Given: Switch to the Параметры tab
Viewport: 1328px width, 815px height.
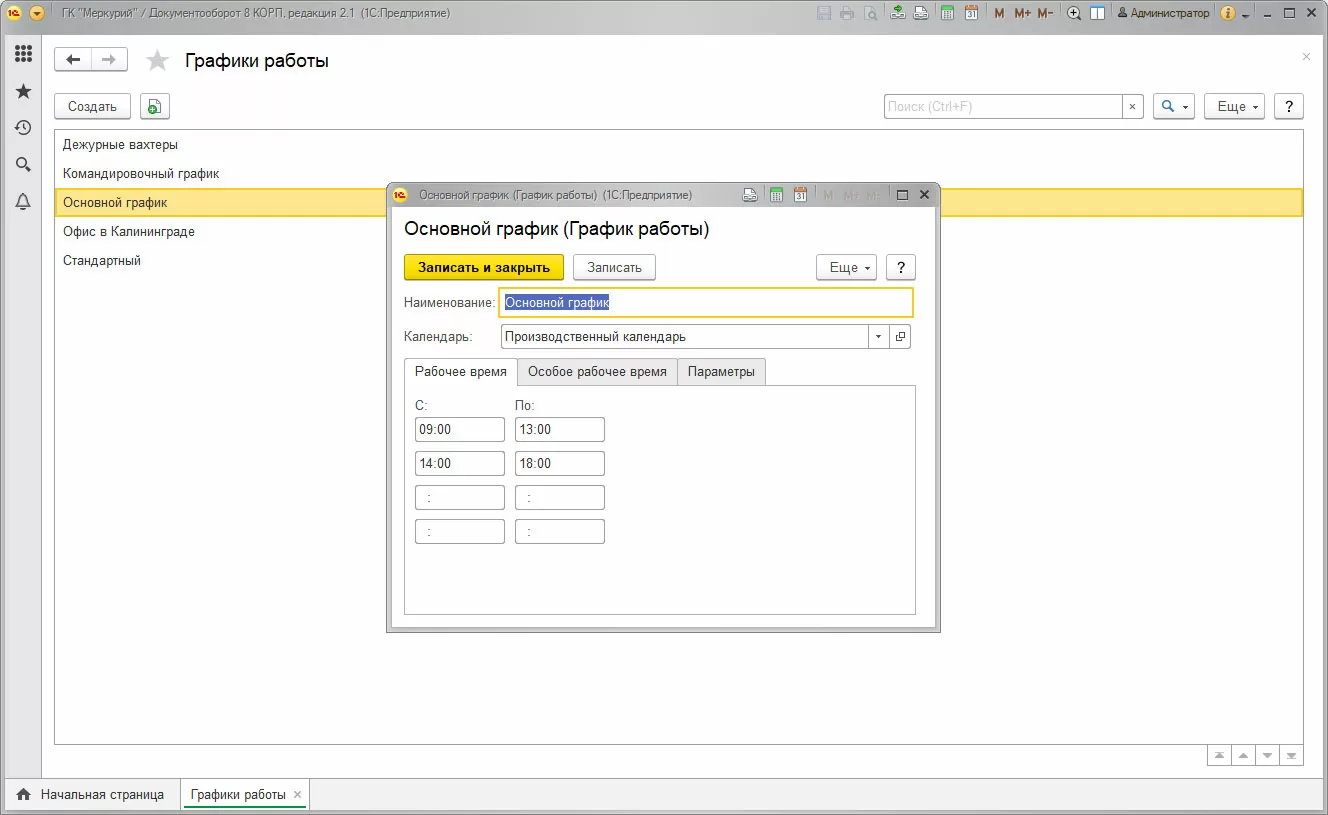Looking at the screenshot, I should pos(721,371).
